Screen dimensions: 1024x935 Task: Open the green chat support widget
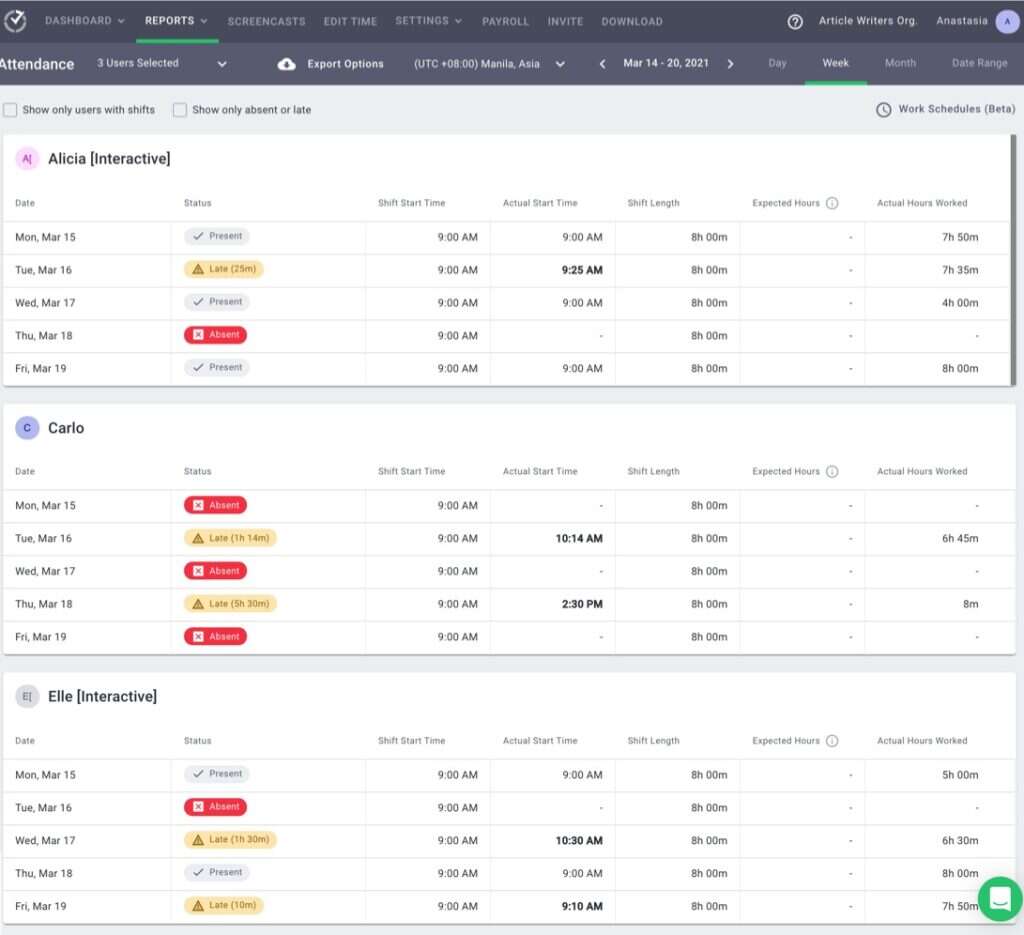(x=999, y=898)
